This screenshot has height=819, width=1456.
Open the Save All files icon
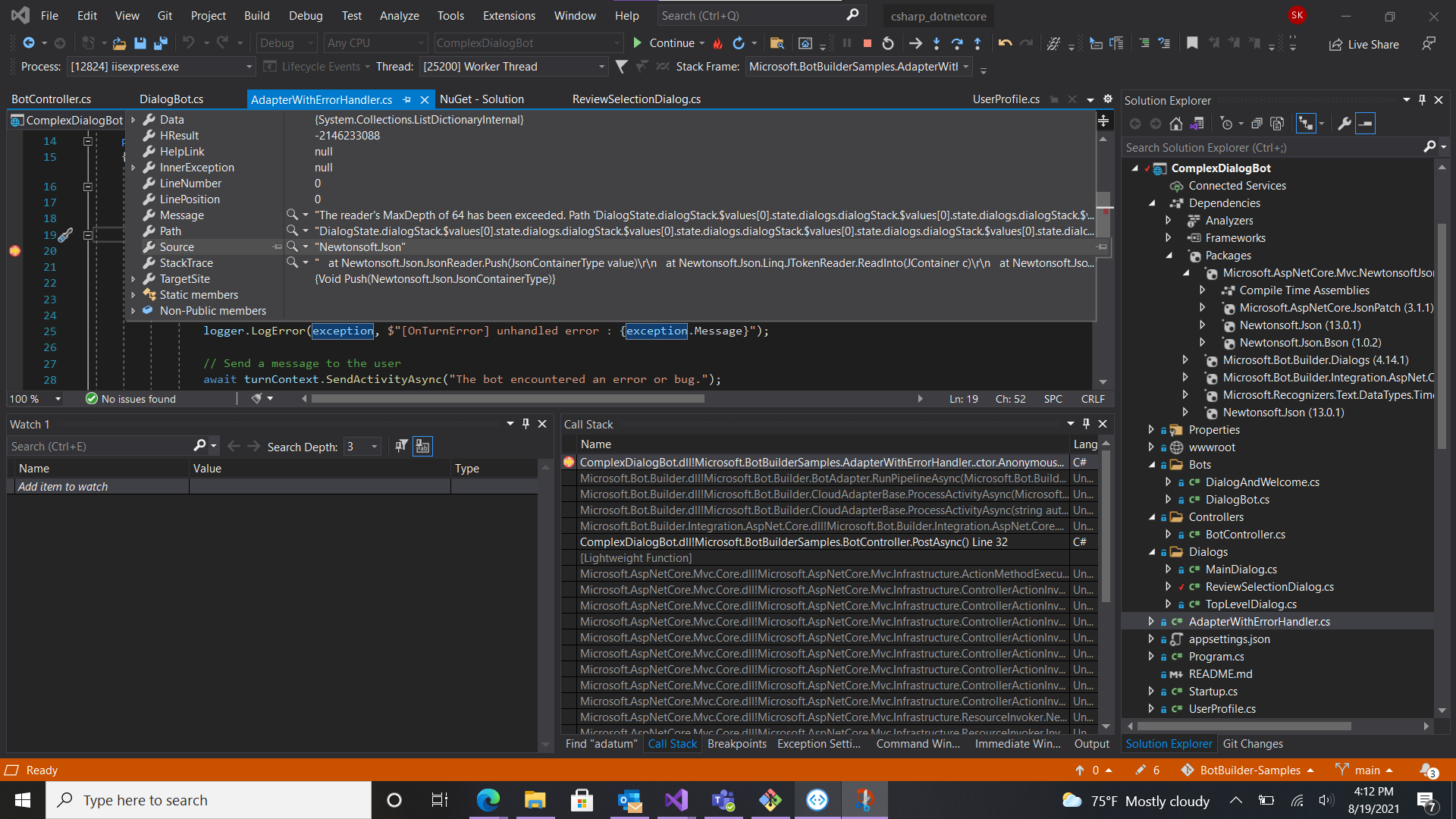(160, 43)
